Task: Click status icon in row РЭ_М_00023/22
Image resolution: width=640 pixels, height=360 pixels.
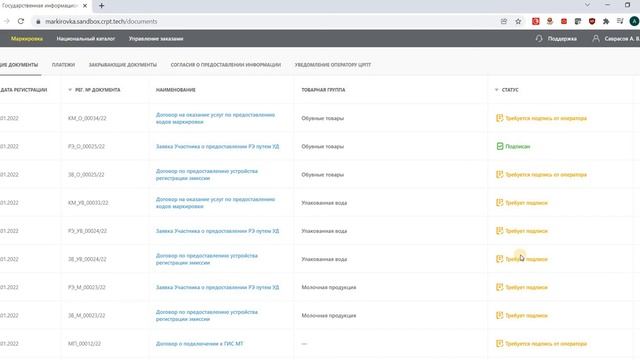Action: click(x=500, y=287)
